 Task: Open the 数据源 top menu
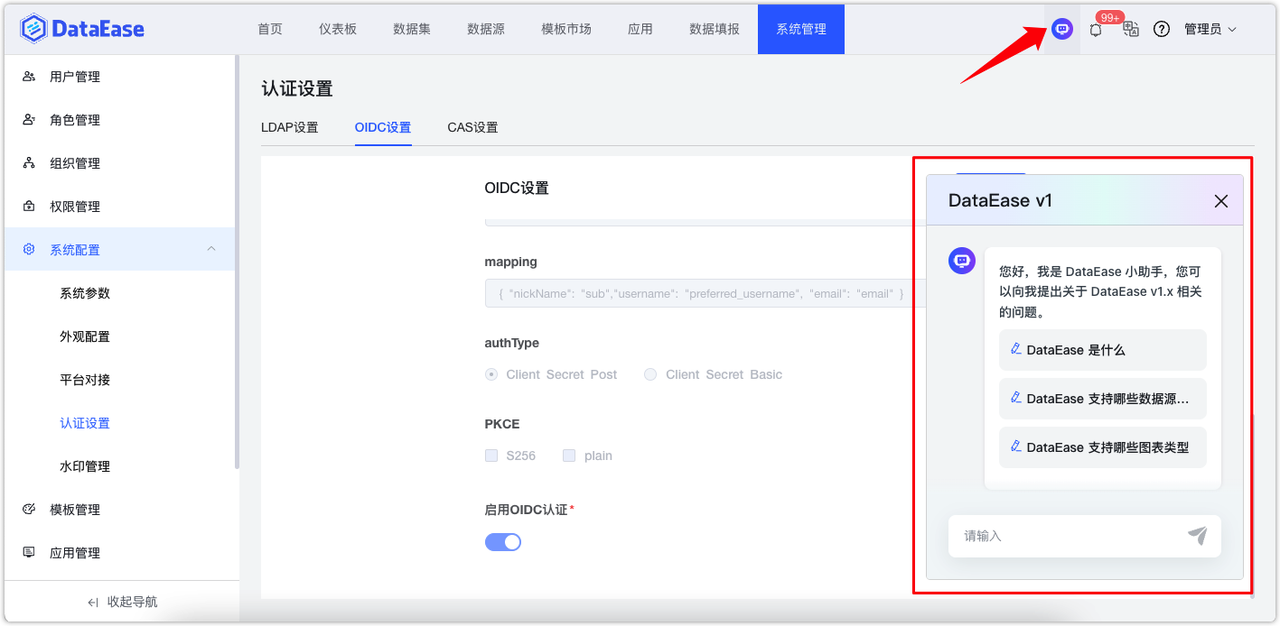486,29
